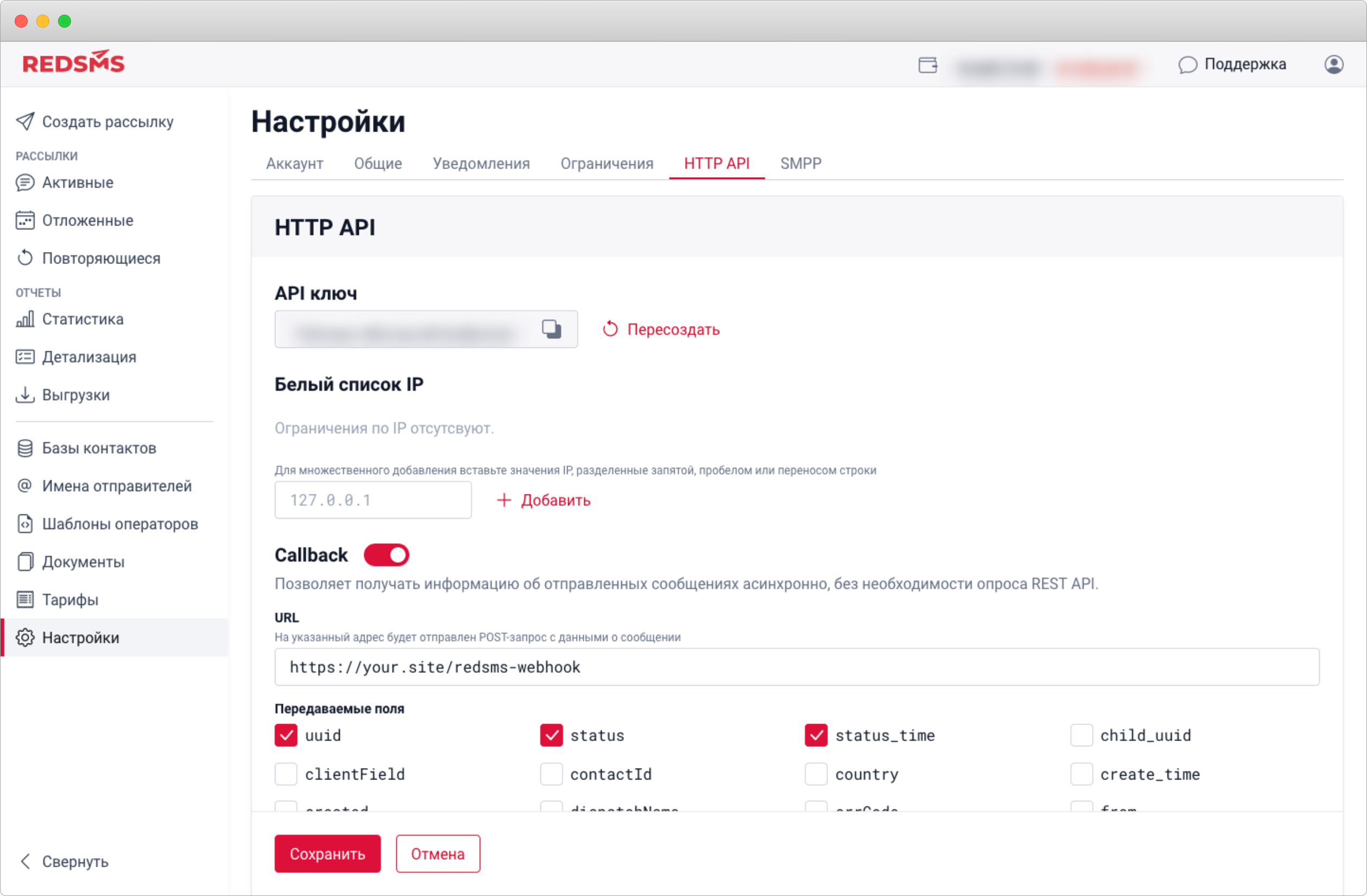Check the contactId transmitted field

click(x=551, y=773)
